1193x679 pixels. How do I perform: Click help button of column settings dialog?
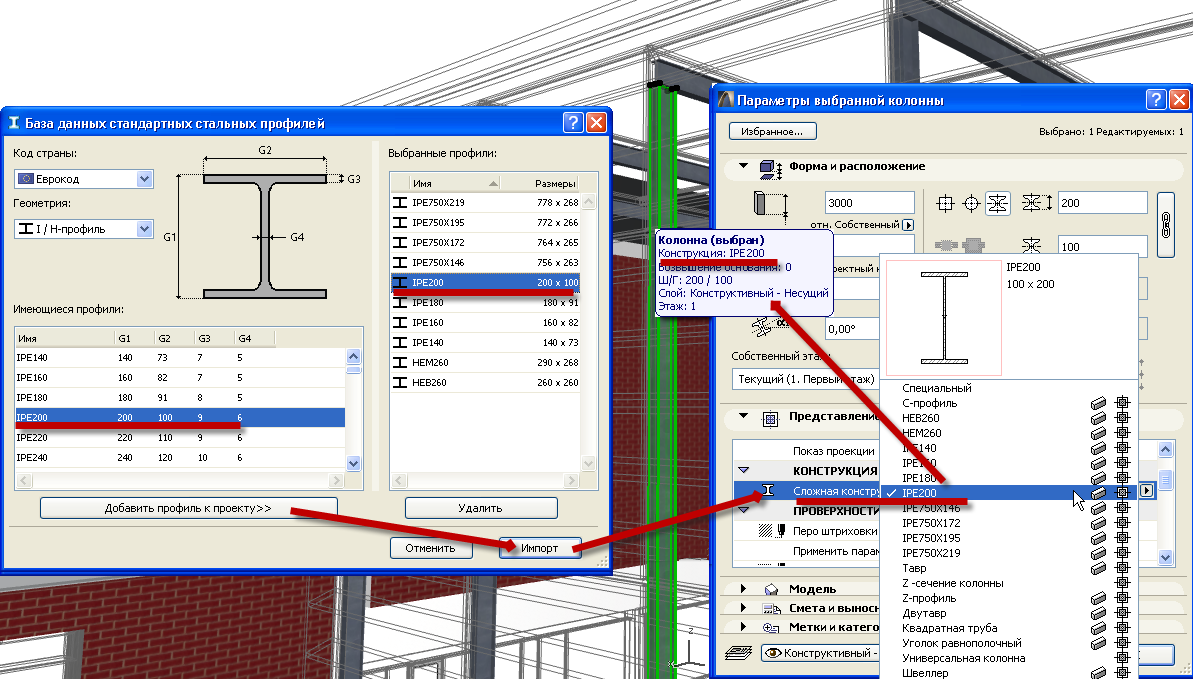1156,100
